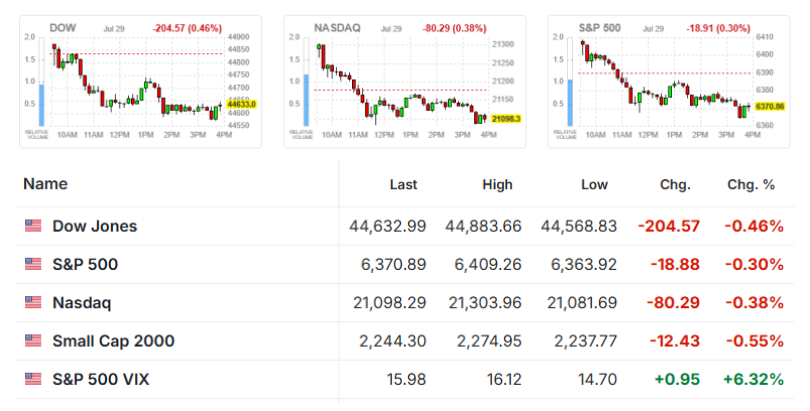Sort the table by the Name column header
Image resolution: width=810 pixels, height=411 pixels.
[45, 184]
